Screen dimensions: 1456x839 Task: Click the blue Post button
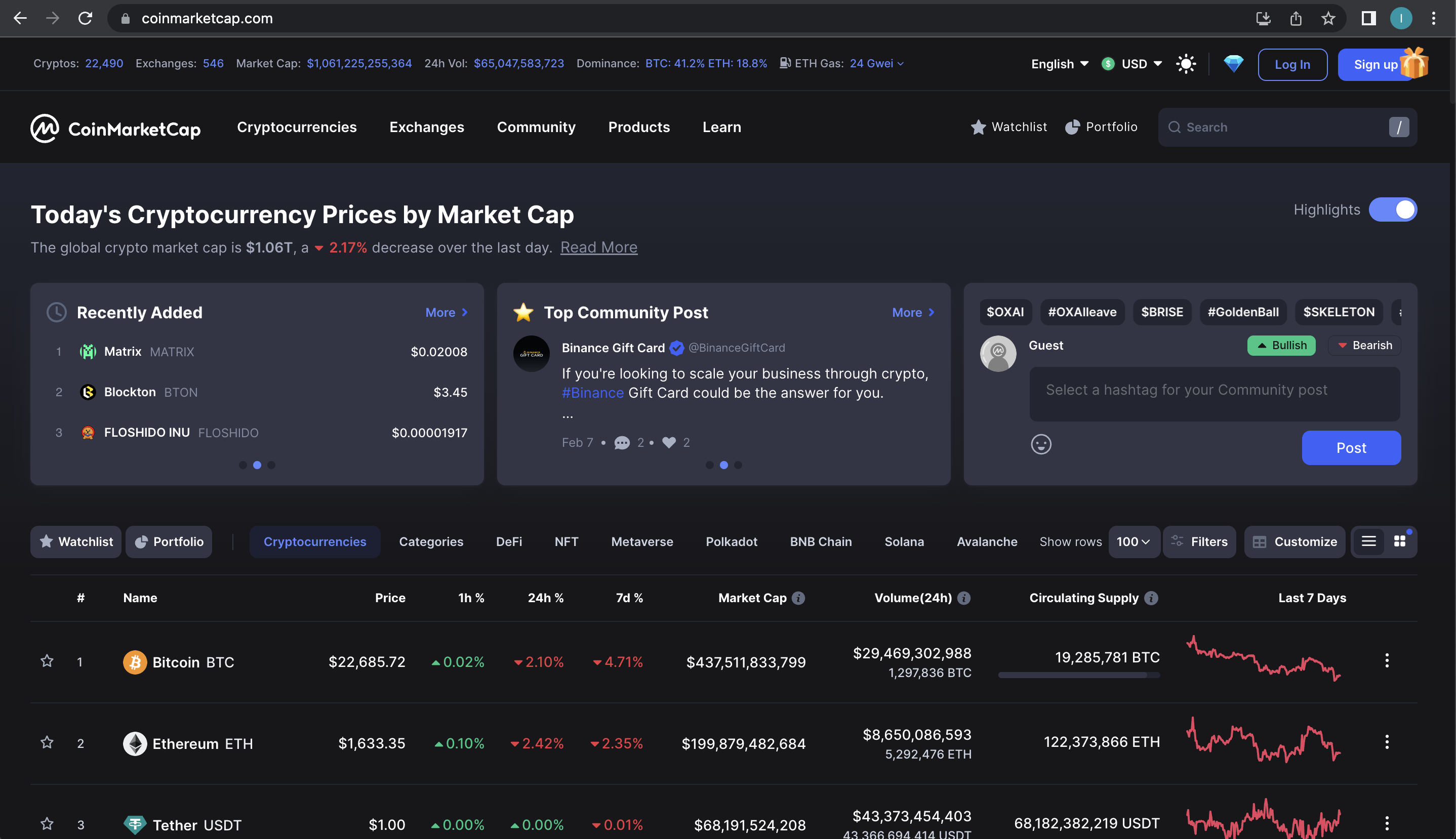tap(1351, 448)
